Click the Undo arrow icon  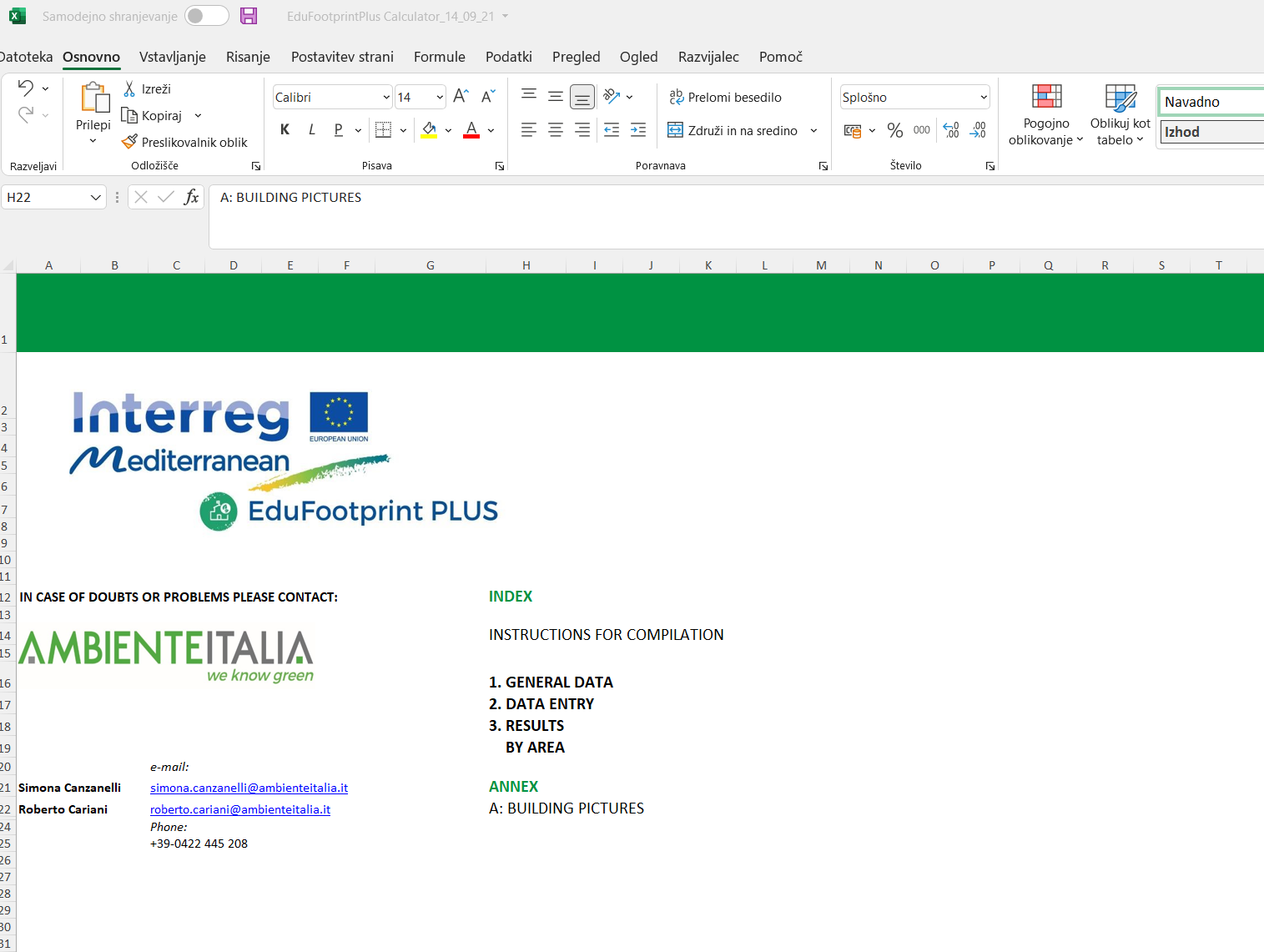26,88
